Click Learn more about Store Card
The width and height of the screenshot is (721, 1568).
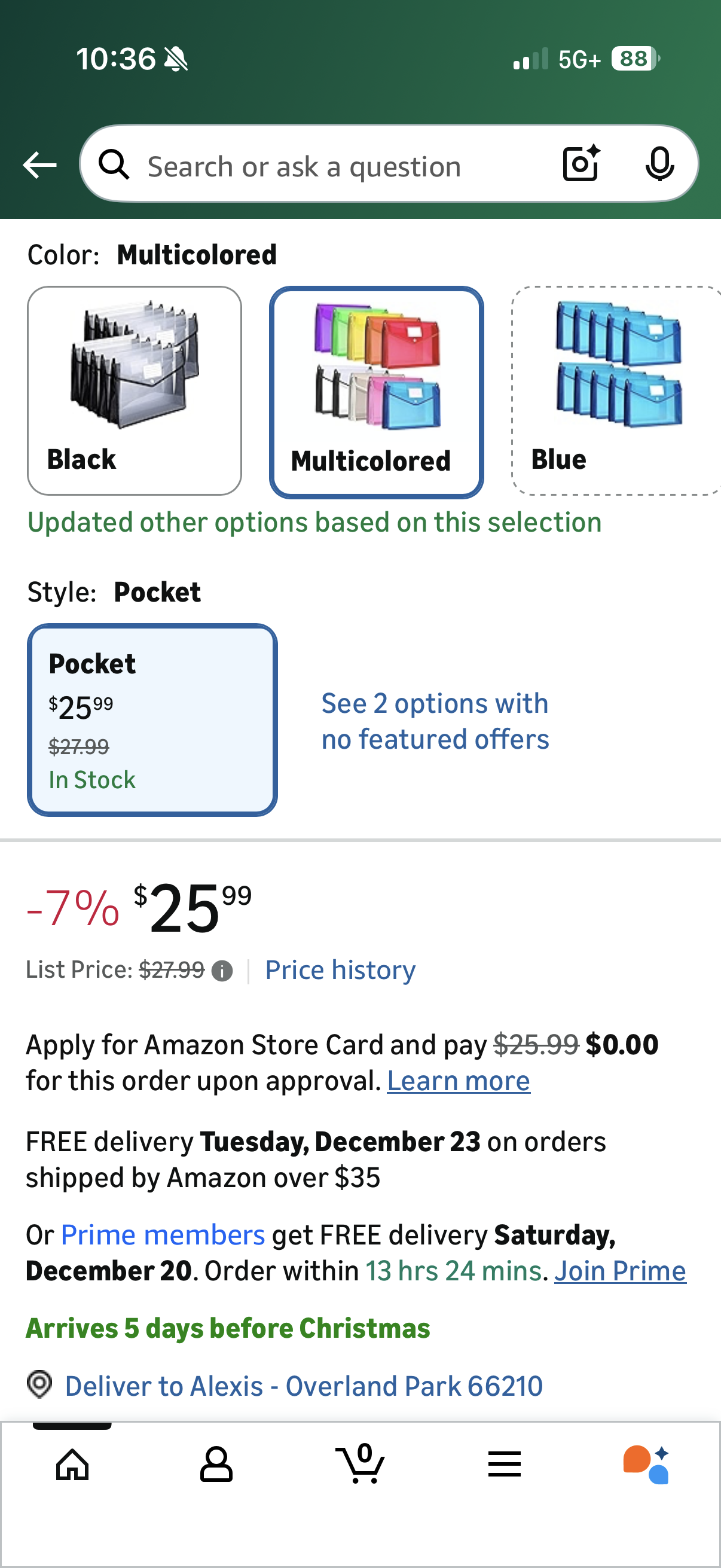(x=458, y=1081)
